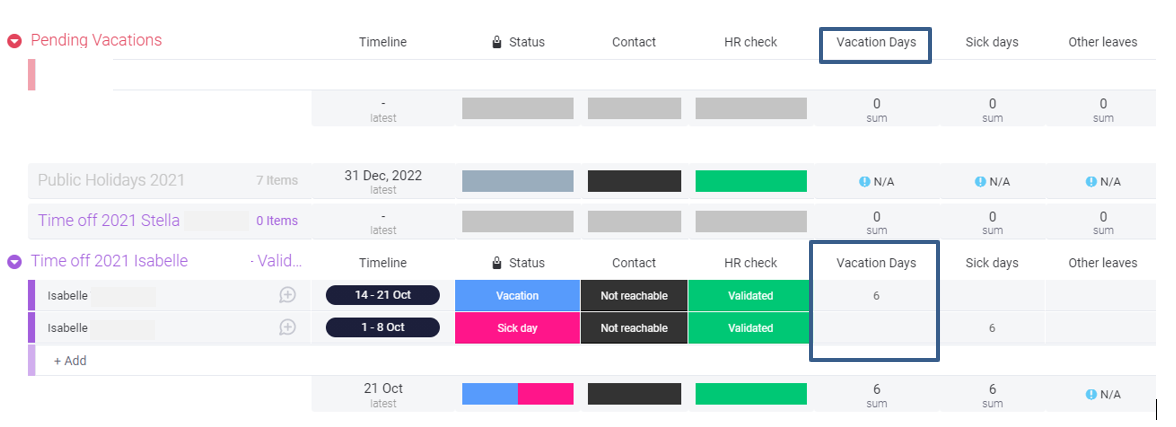Screen dimensions: 1176x427
Task: Collapse the Time off 2021 Isabelle group
Action: pyautogui.click(x=14, y=262)
